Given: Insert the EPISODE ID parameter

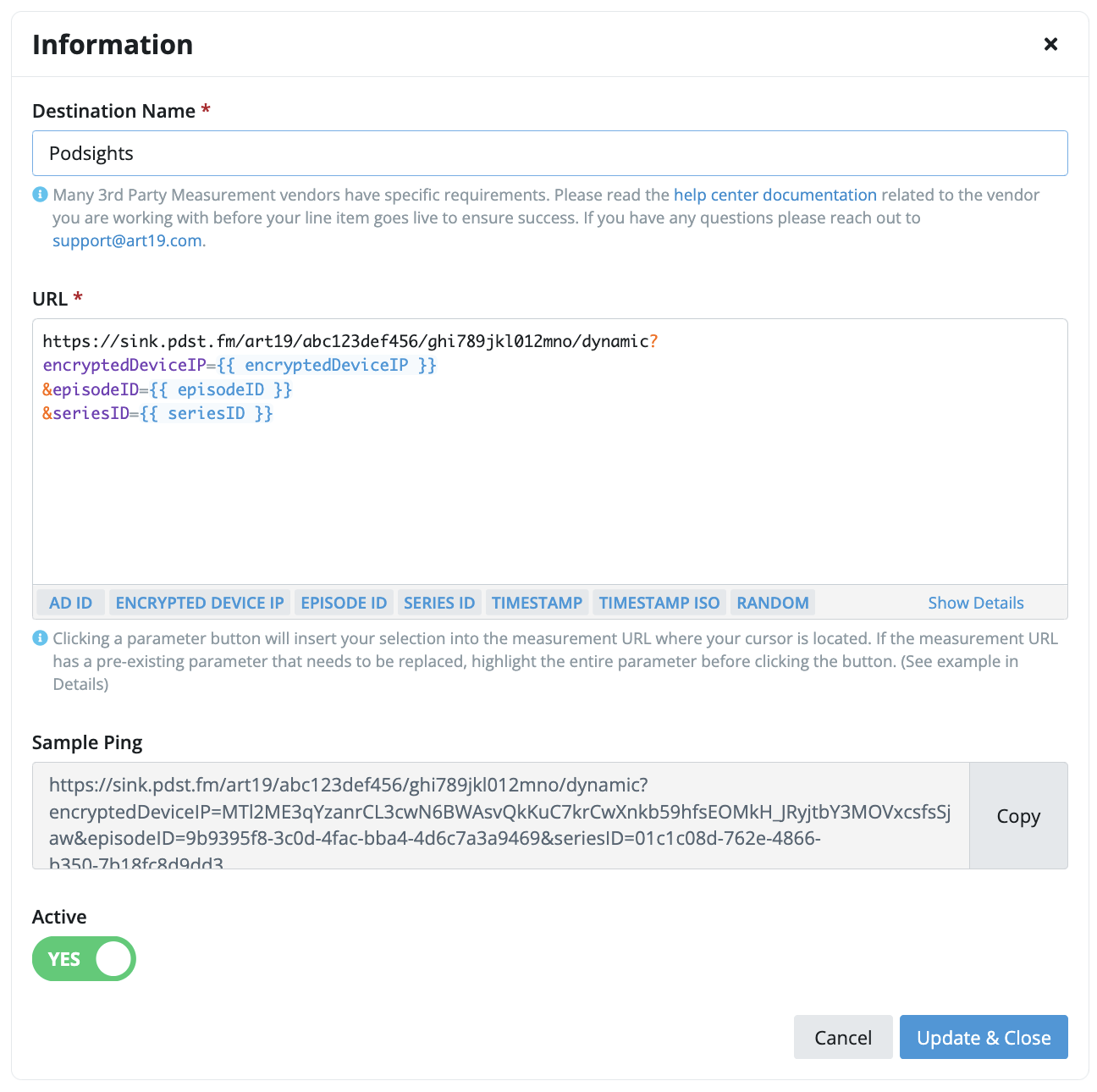Looking at the screenshot, I should (344, 603).
